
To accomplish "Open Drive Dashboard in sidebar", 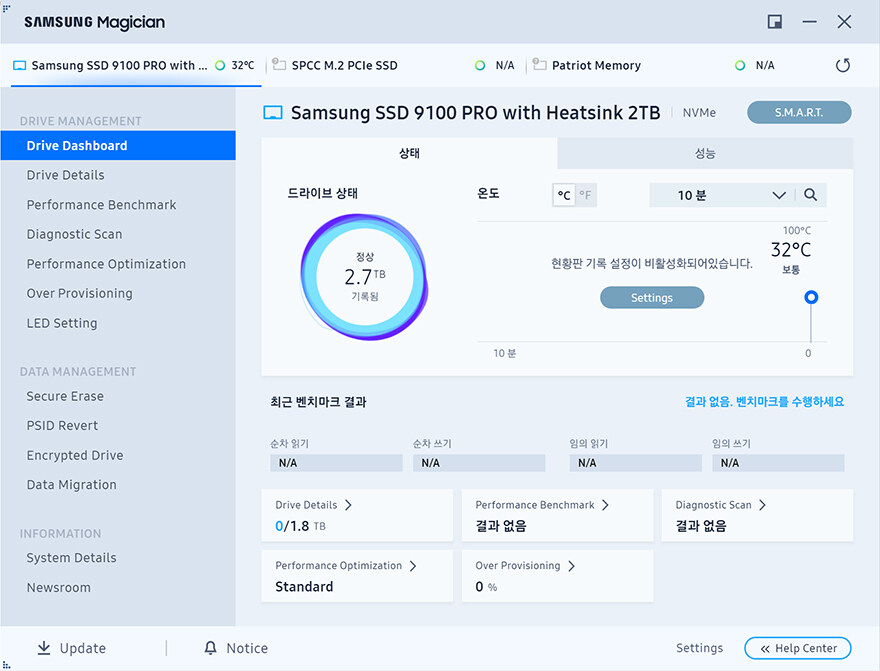I will click(x=118, y=145).
